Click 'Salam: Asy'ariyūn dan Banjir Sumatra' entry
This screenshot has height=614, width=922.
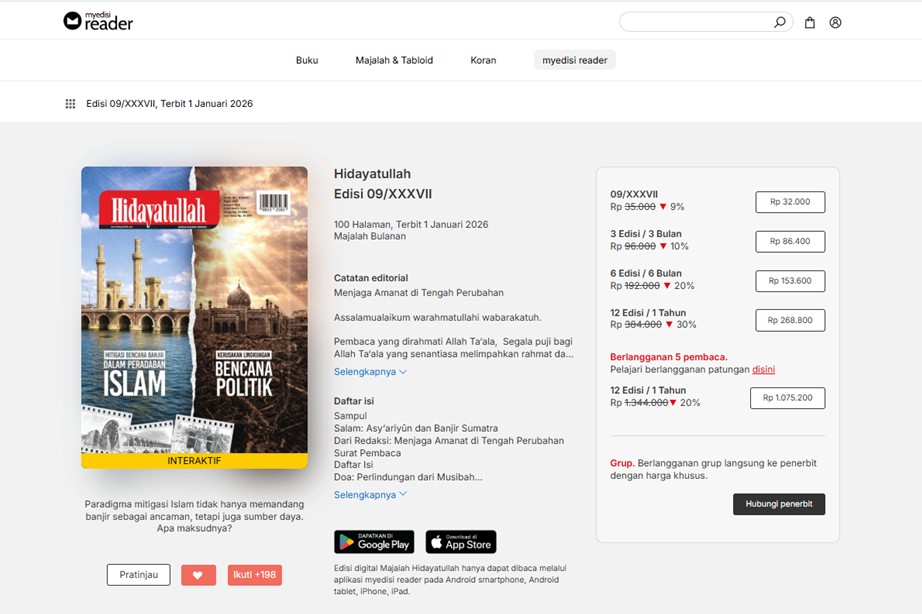tap(416, 428)
